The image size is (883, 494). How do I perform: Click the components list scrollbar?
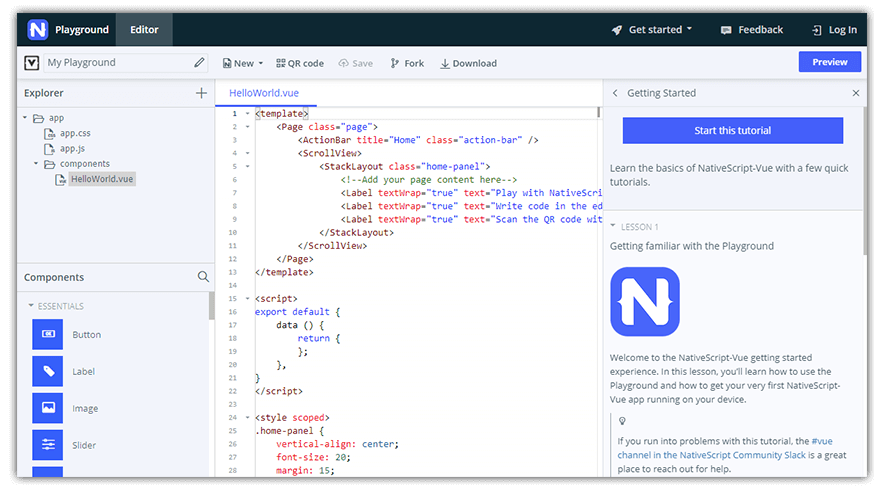[x=212, y=305]
